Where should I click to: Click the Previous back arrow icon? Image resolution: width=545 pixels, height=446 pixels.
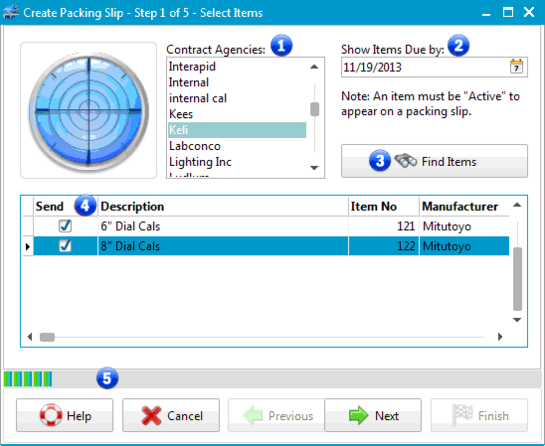coord(253,415)
